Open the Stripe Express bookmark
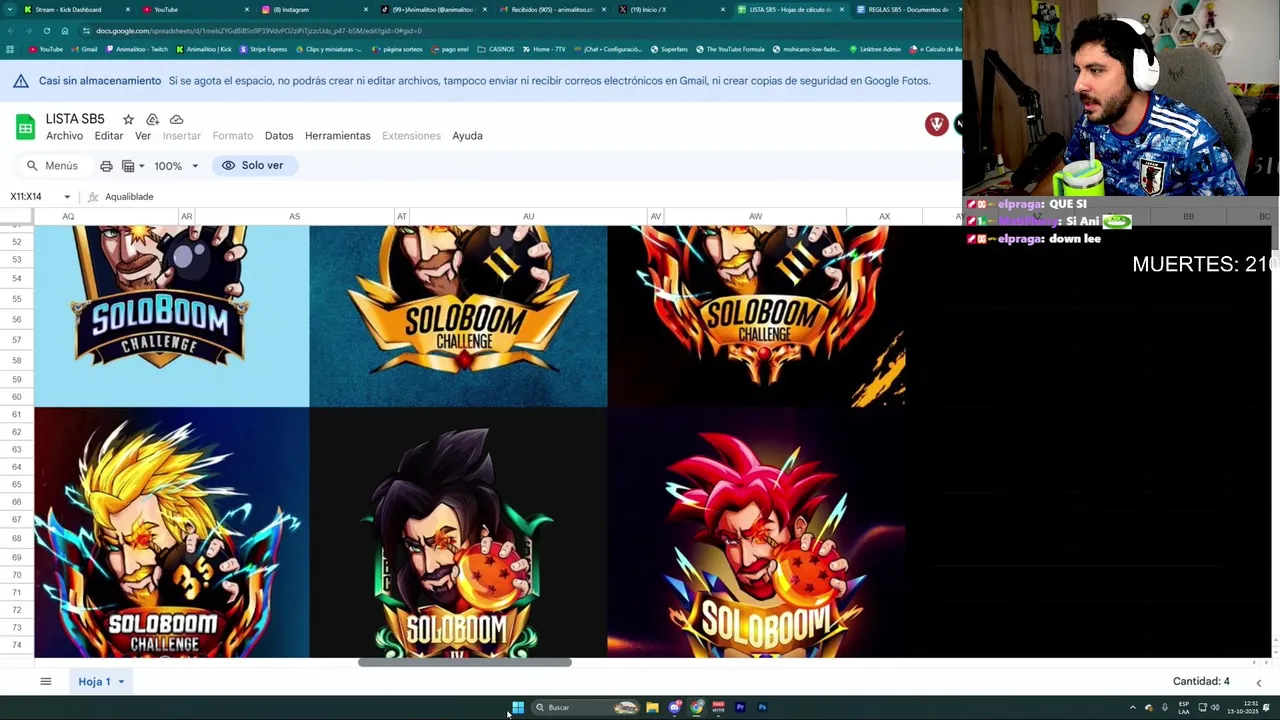 pos(264,49)
